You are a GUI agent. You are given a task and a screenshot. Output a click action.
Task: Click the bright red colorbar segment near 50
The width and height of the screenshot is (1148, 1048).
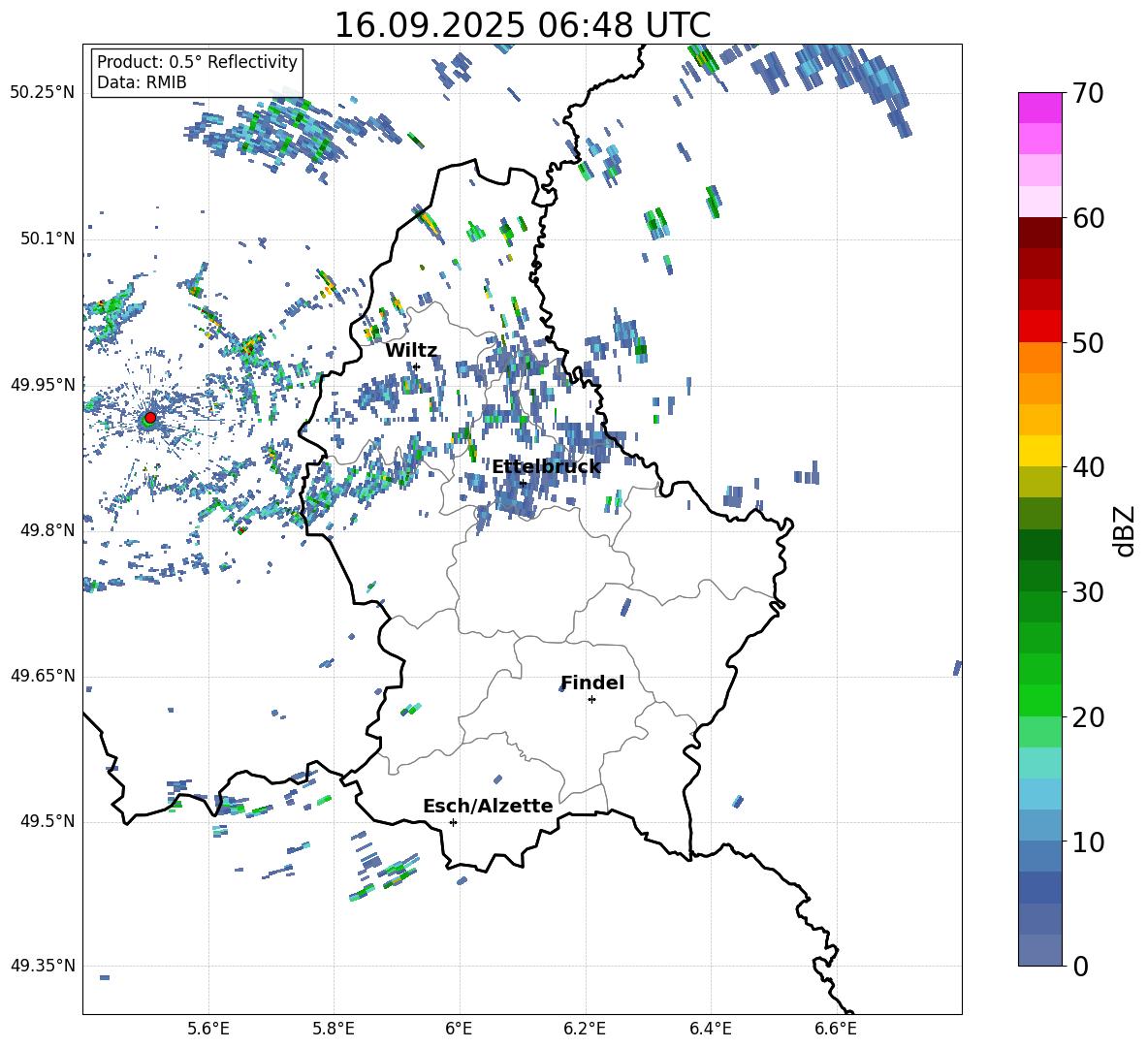[x=1039, y=327]
